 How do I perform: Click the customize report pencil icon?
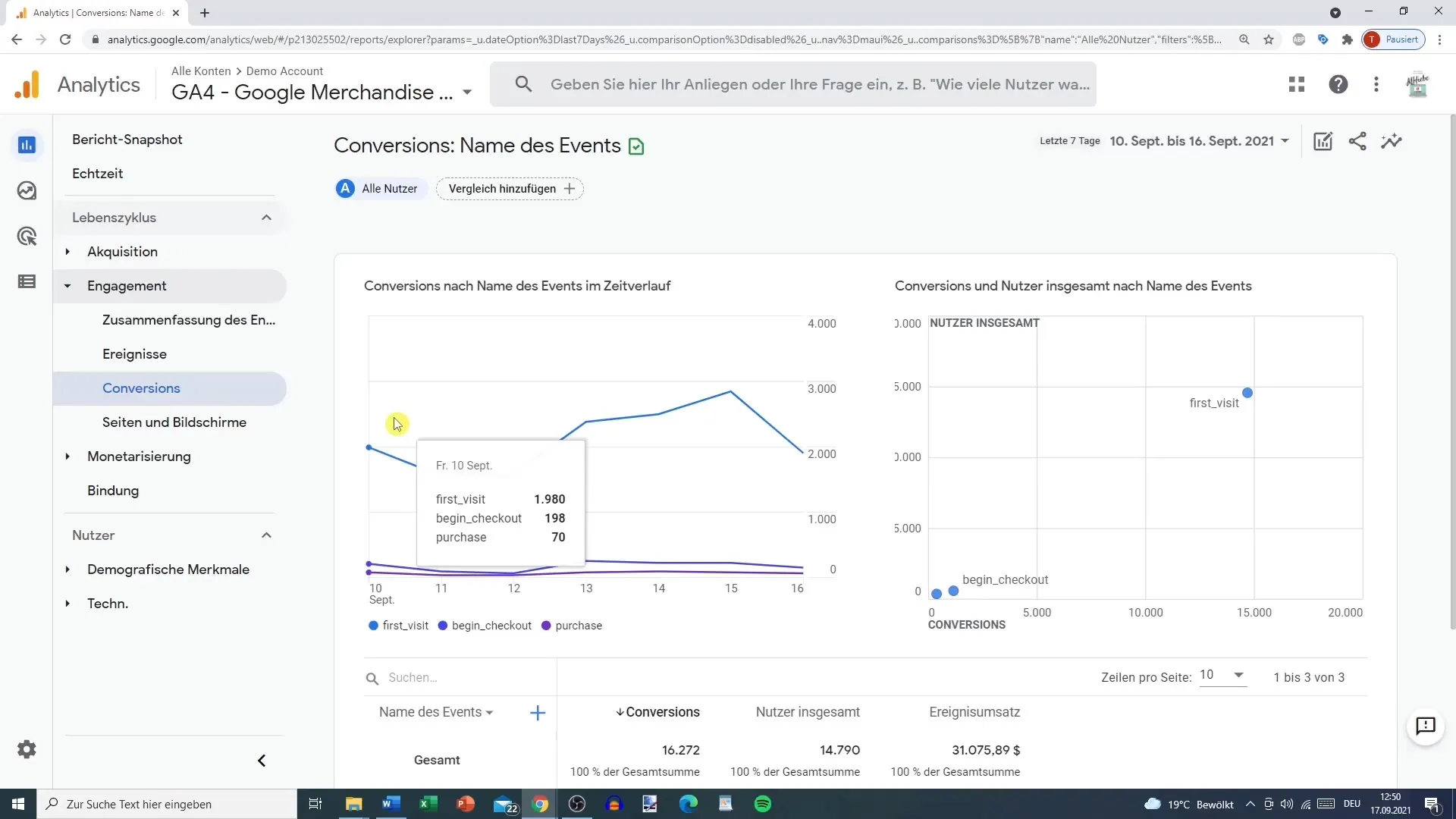click(1323, 141)
